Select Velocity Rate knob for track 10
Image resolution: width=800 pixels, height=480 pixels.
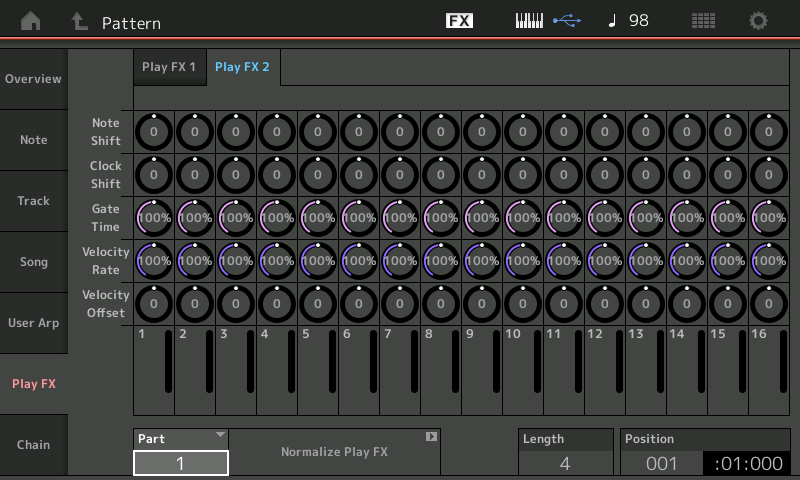tap(522, 261)
